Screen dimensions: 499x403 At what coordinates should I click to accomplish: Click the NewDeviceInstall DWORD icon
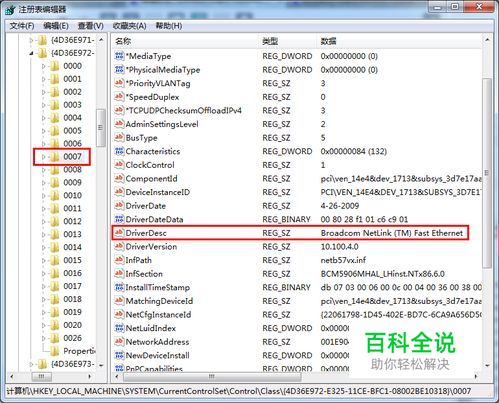coord(119,355)
